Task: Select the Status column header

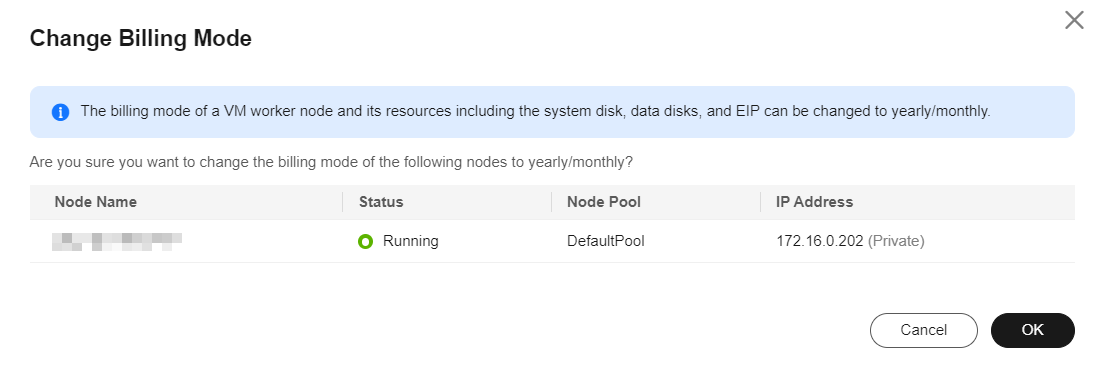Action: (381, 202)
